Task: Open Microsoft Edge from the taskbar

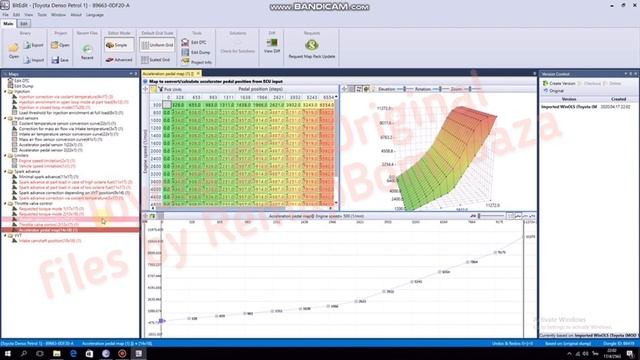Action: 73,353
